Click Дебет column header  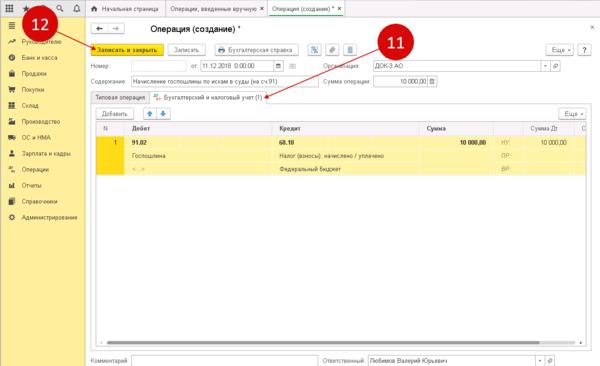198,129
